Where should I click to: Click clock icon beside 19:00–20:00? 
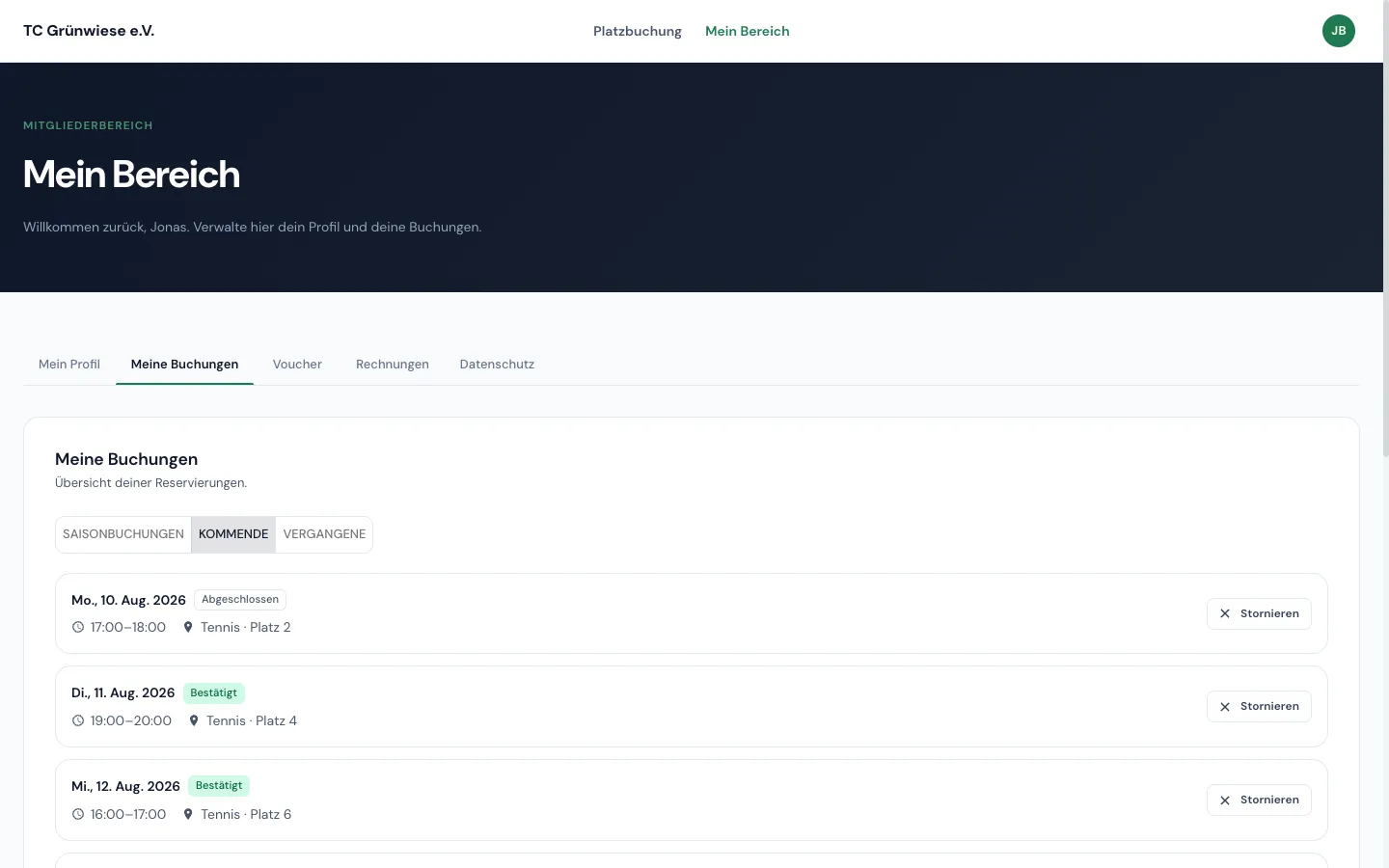(x=78, y=720)
